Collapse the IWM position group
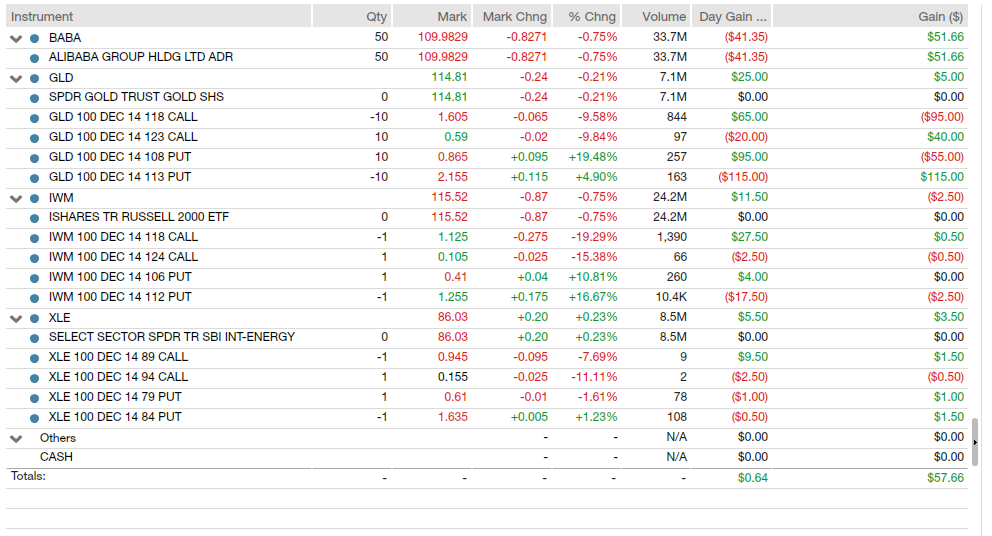992x536 pixels. tap(16, 198)
